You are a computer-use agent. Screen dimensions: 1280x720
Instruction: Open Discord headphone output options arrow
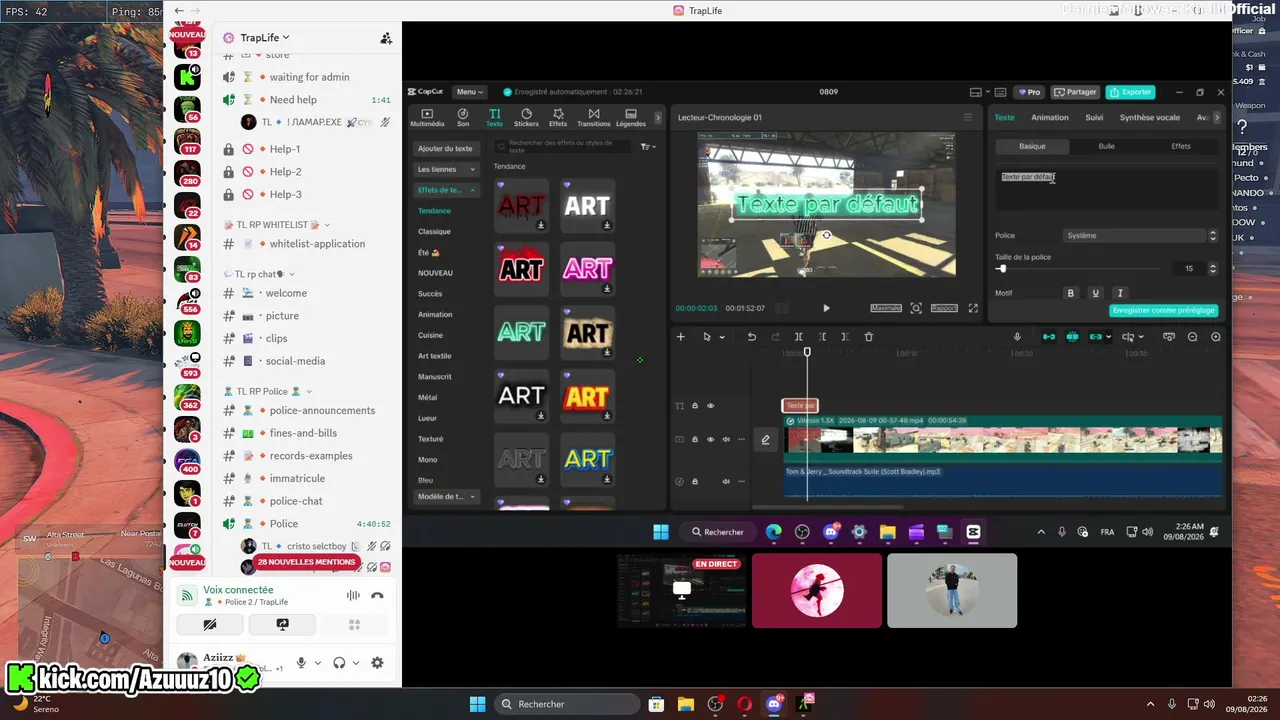click(x=355, y=663)
